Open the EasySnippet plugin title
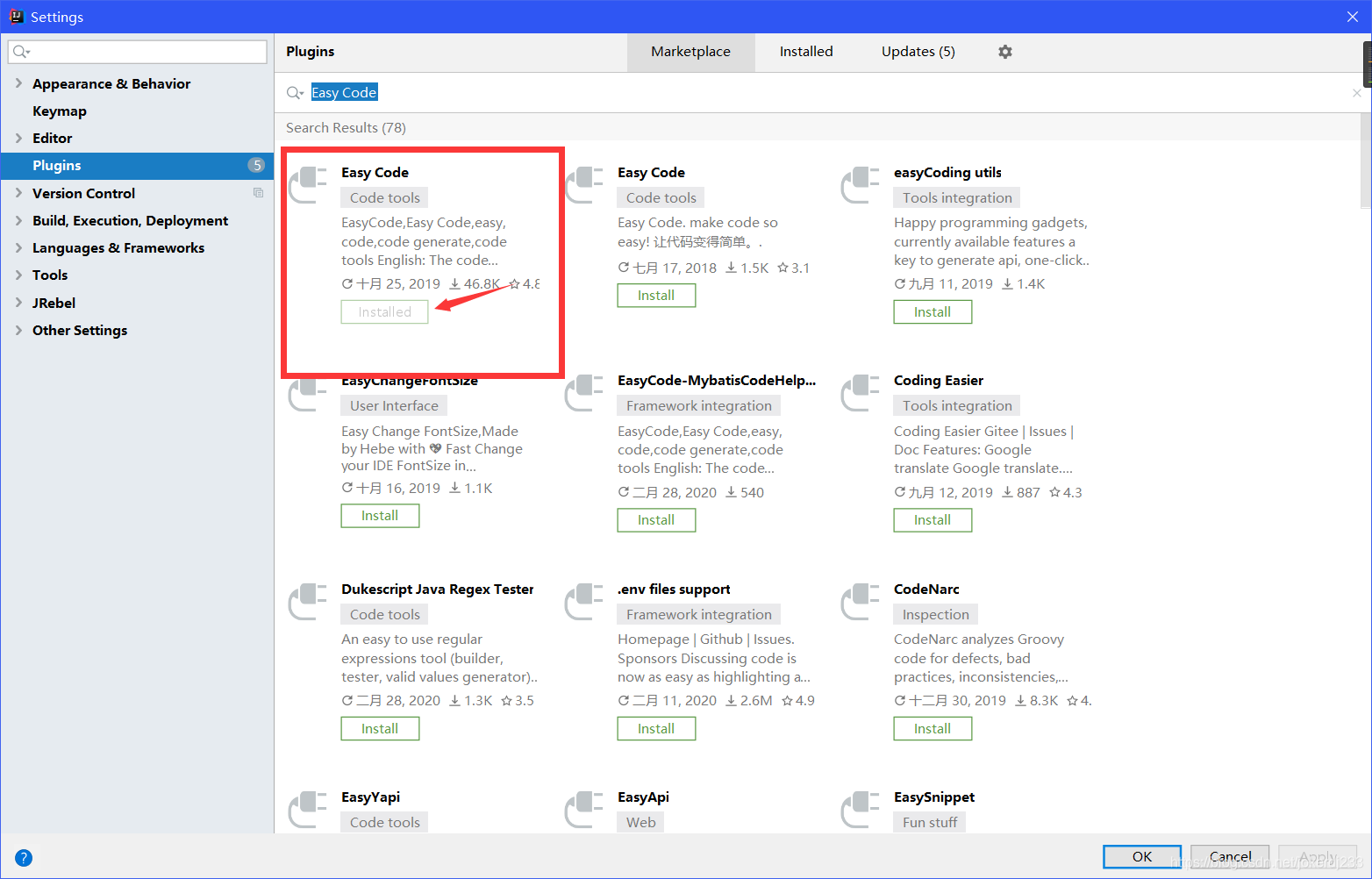The image size is (1372, 879). (x=934, y=797)
